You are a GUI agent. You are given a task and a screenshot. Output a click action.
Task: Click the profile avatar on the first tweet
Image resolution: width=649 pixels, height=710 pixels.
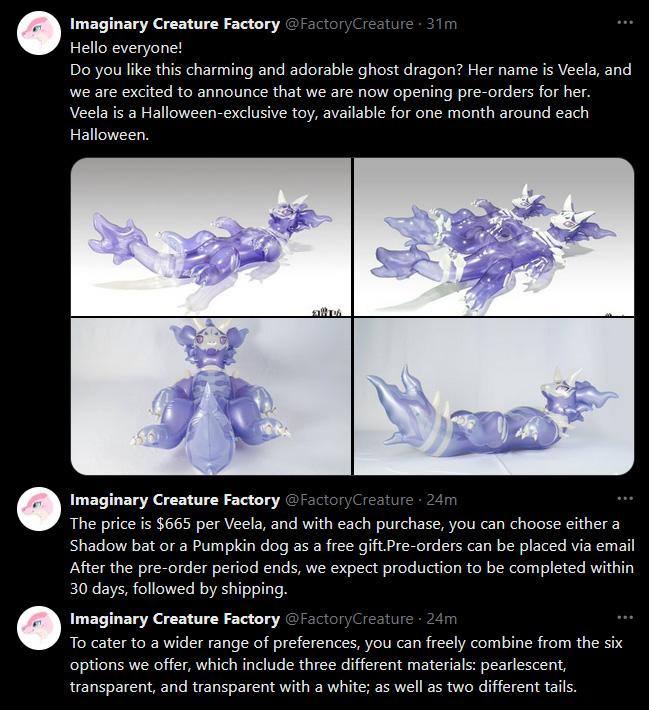click(x=39, y=33)
